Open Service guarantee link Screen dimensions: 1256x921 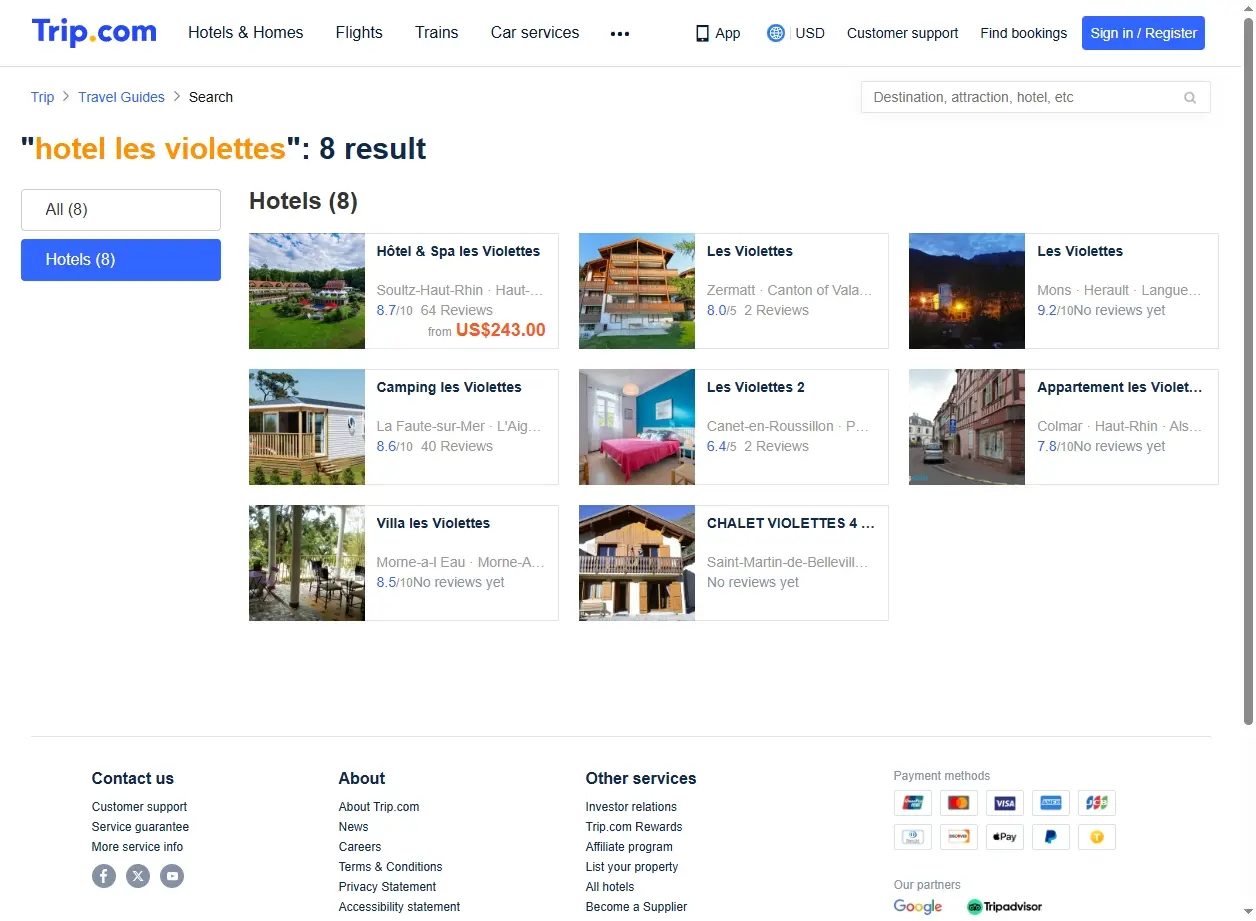140,827
